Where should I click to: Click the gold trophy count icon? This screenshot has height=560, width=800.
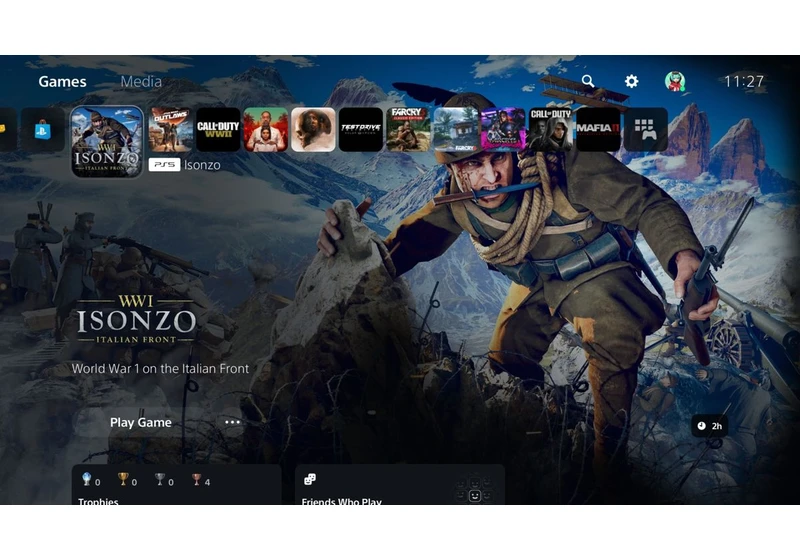tap(123, 479)
